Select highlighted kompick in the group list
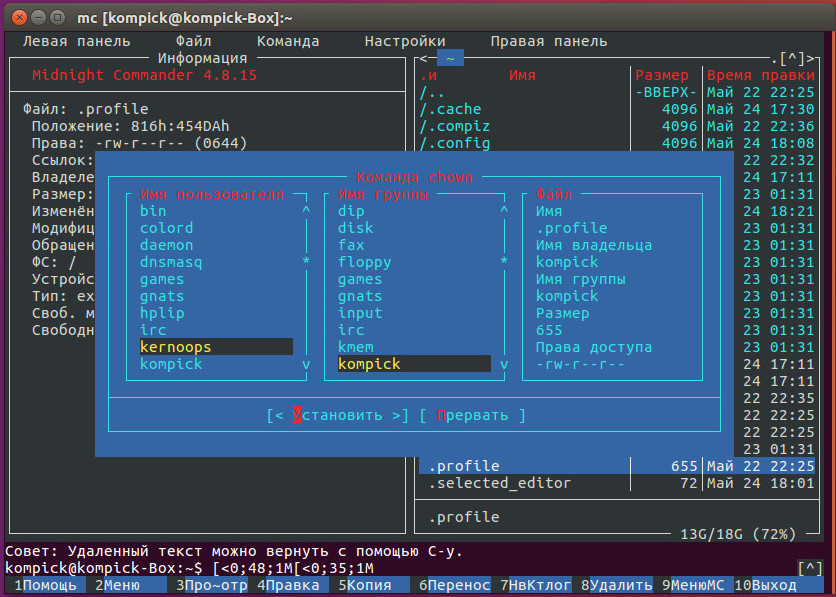The height and width of the screenshot is (597, 836). 414,364
